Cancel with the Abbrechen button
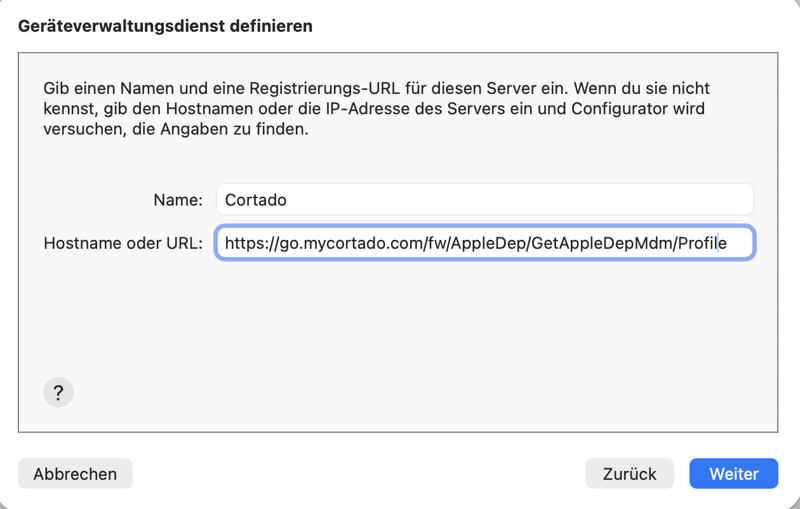Screen dimensions: 800x509 point(75,474)
